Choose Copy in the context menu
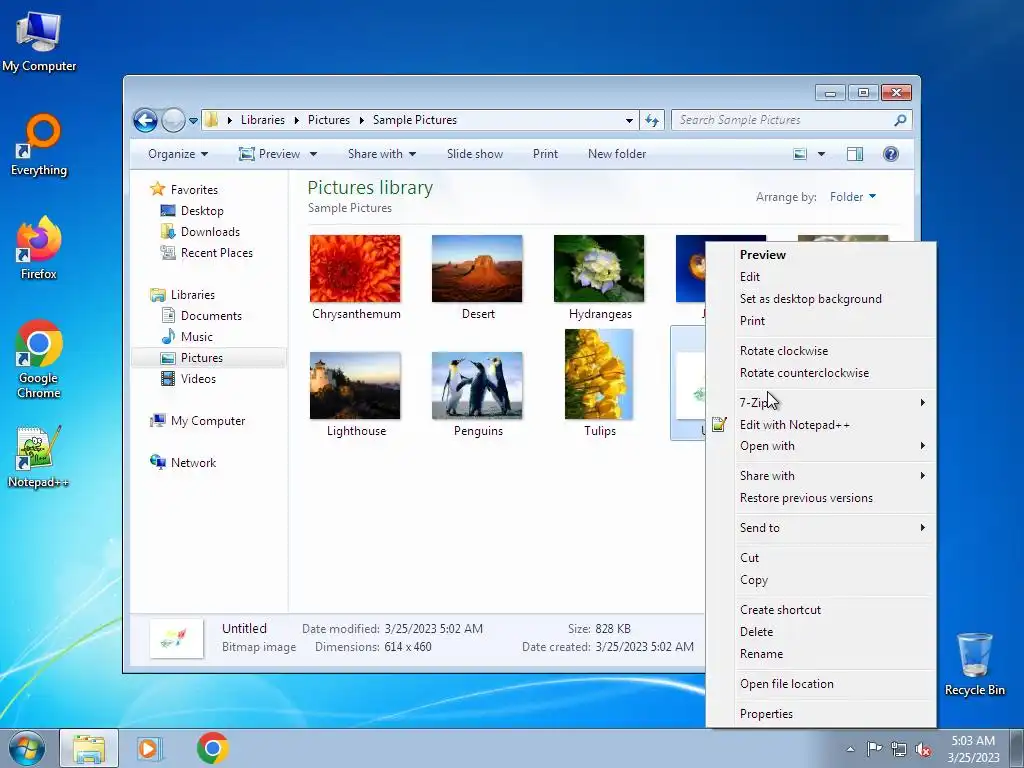1024x768 pixels. point(833,580)
